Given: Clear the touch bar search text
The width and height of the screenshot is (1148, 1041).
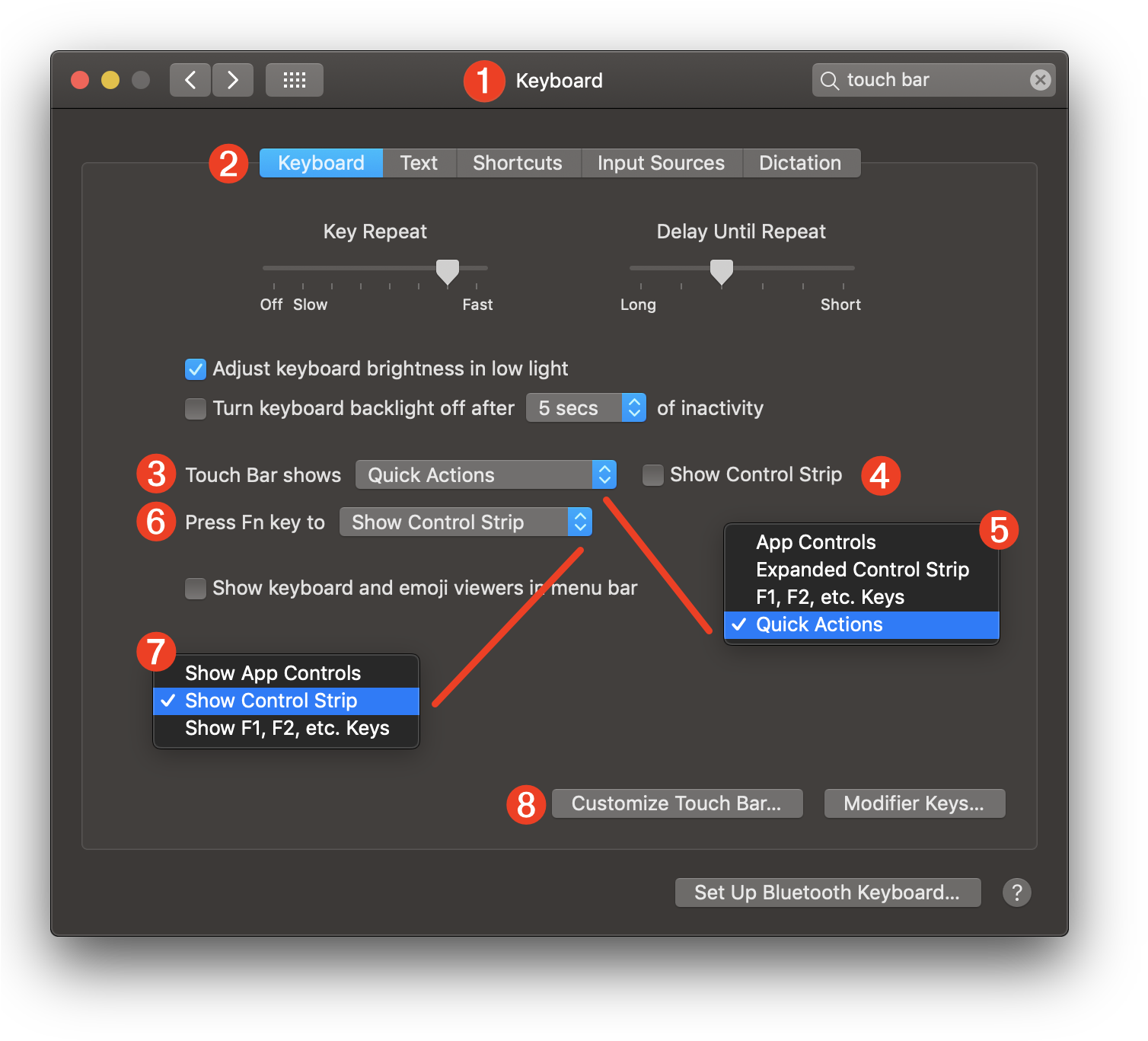Looking at the screenshot, I should point(1040,79).
